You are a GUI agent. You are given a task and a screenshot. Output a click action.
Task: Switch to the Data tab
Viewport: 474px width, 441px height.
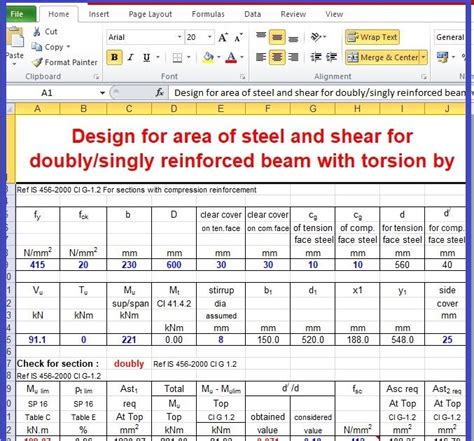(x=253, y=14)
